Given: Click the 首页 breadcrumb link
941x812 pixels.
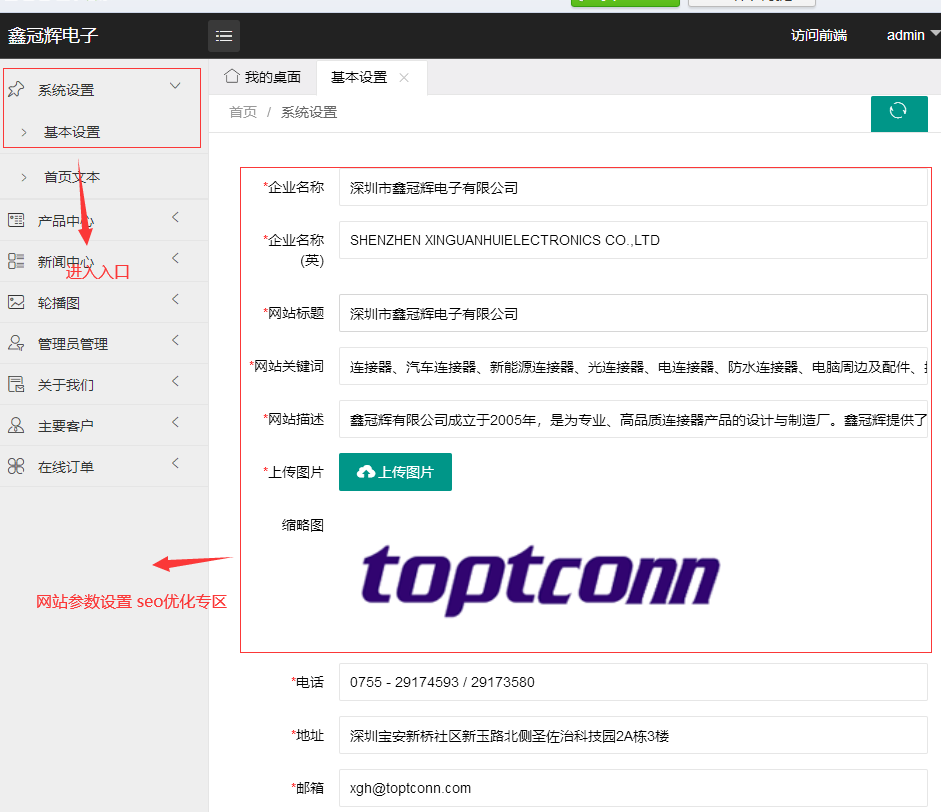Looking at the screenshot, I should point(243,112).
